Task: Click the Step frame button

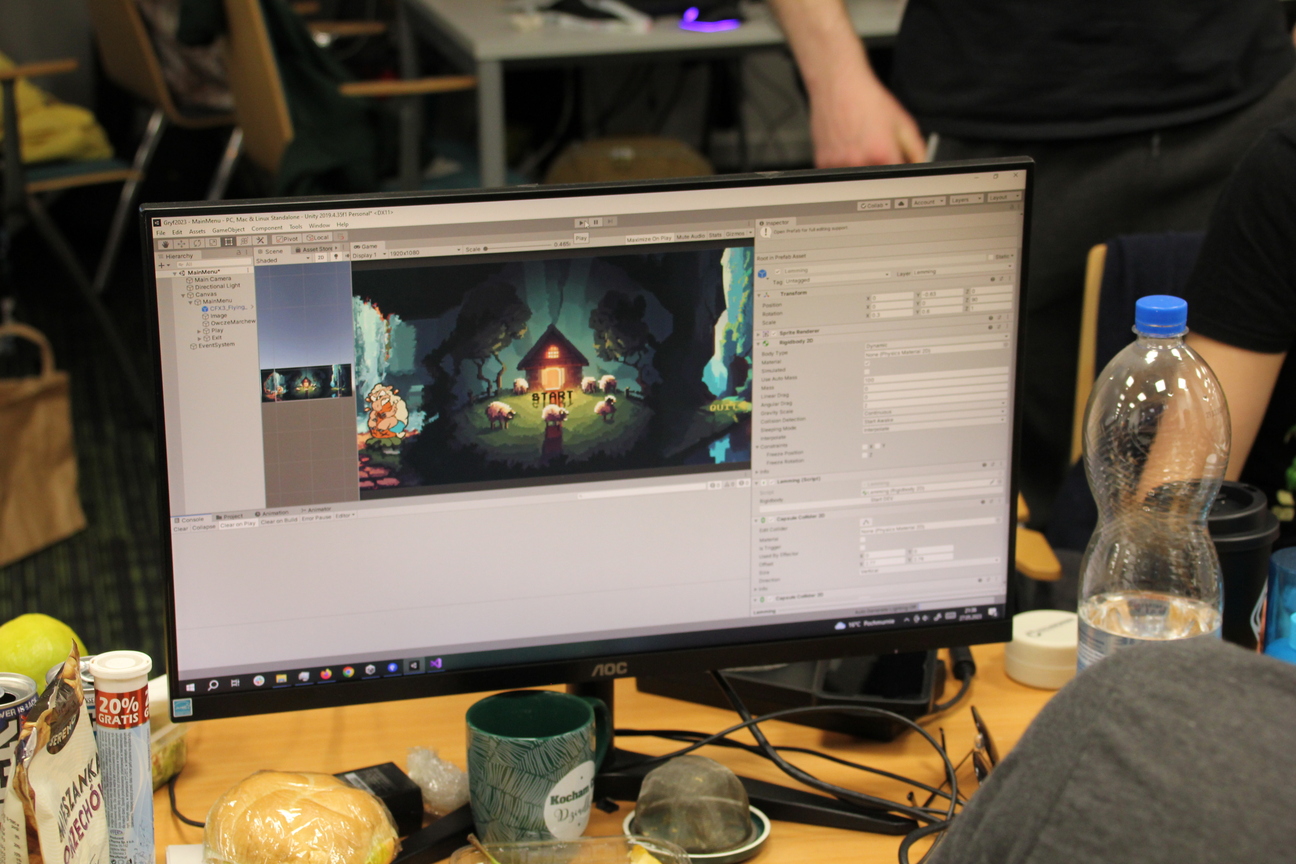Action: click(x=610, y=221)
